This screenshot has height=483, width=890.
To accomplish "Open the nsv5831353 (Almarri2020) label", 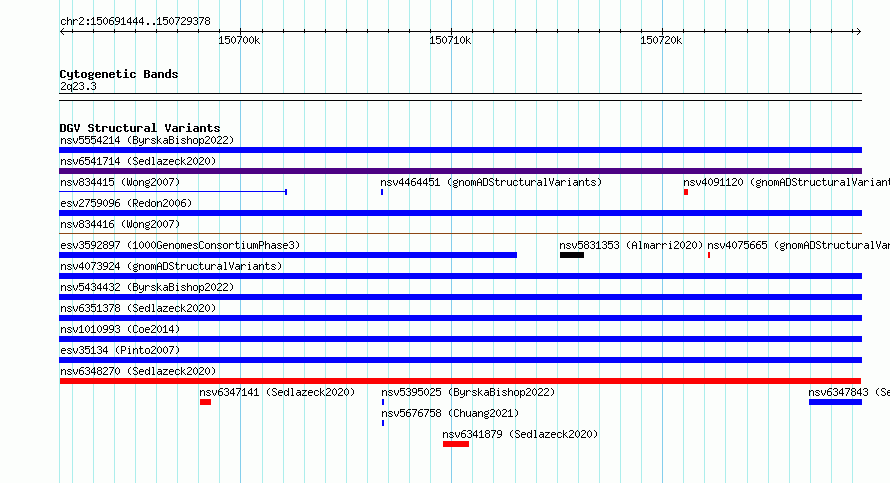I will point(631,245).
